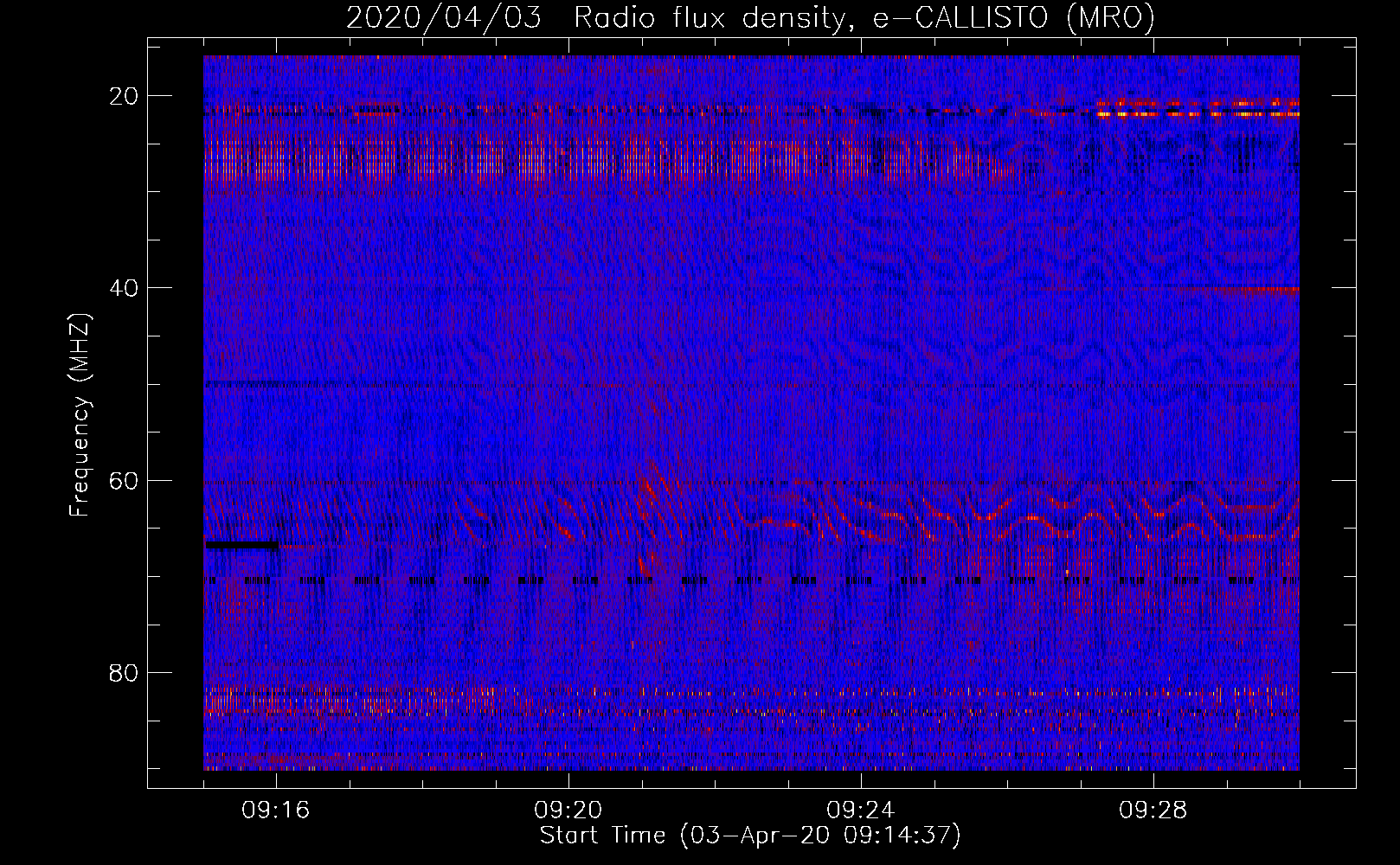The height and width of the screenshot is (865, 1400).
Task: Click the 09:24 time tick label
Action: tap(861, 810)
